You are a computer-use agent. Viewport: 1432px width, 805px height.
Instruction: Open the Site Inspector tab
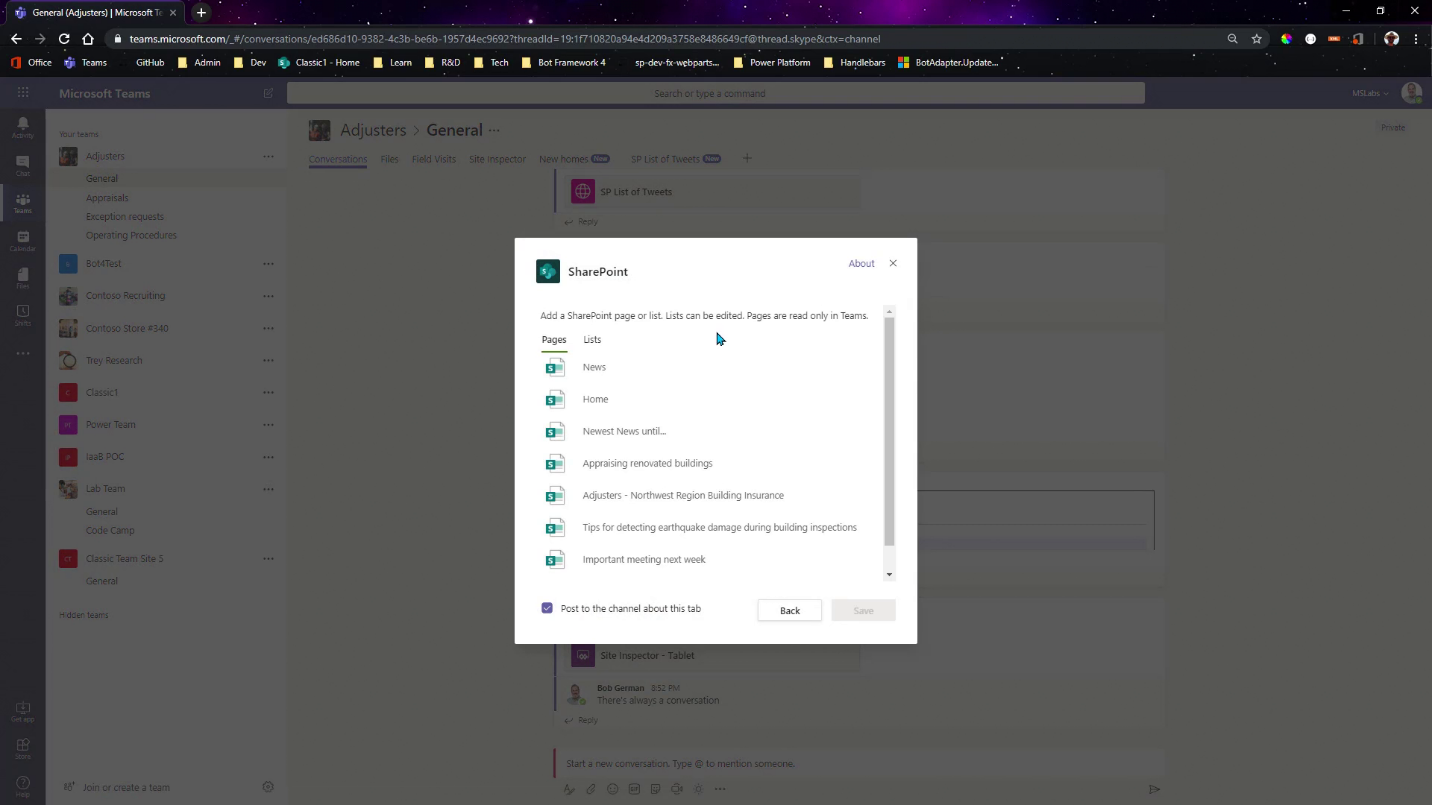point(497,159)
